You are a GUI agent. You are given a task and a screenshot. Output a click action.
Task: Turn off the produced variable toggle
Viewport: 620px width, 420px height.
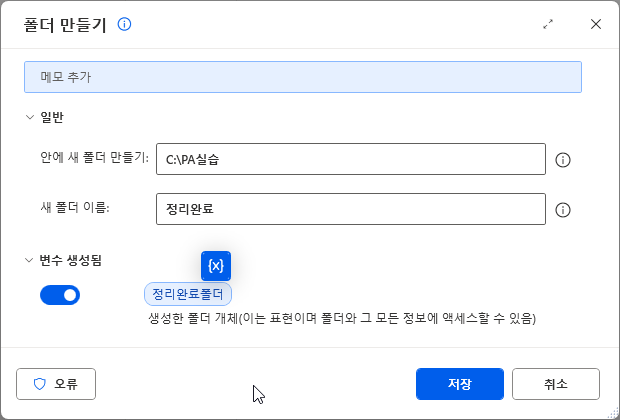coord(60,295)
